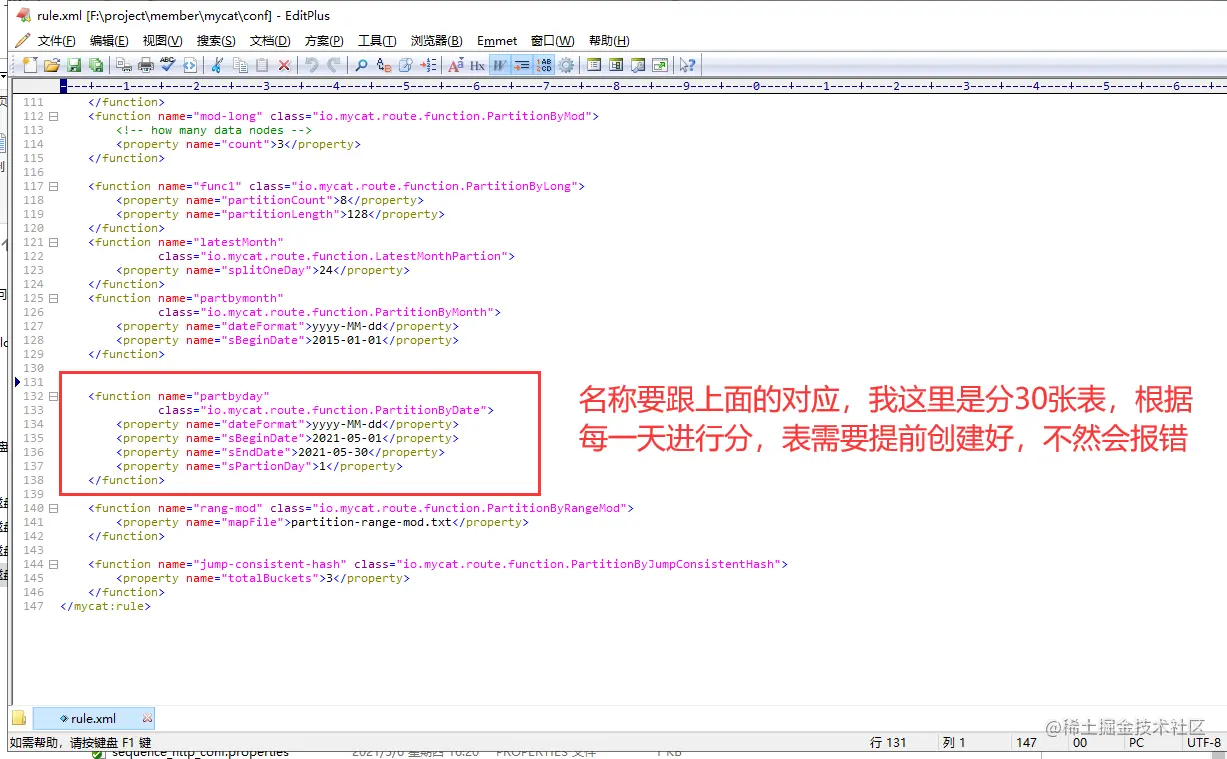Close the rule.xml tab with its X
Viewport: 1227px width, 759px height.
click(148, 718)
